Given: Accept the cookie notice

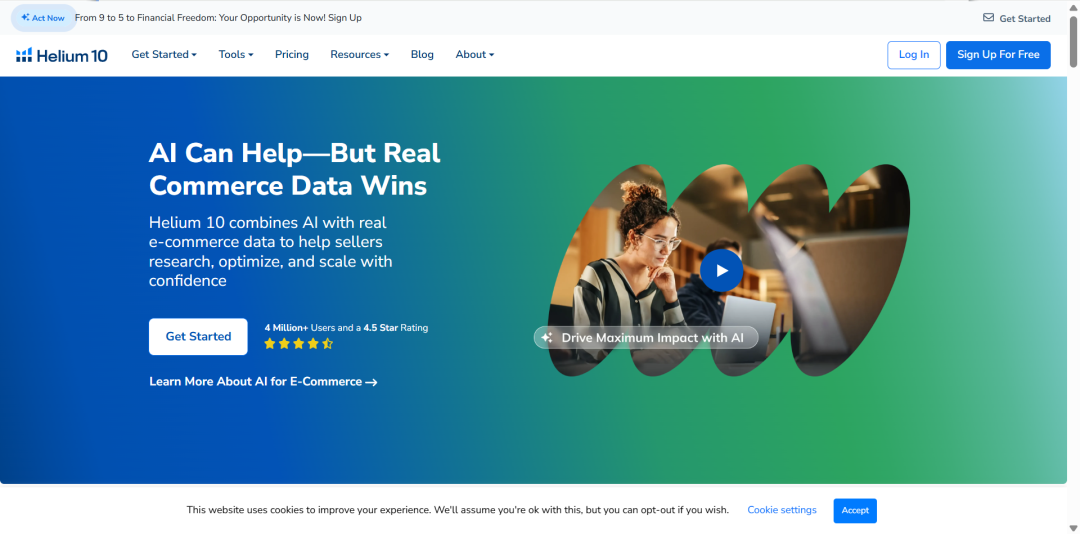Looking at the screenshot, I should tap(854, 510).
